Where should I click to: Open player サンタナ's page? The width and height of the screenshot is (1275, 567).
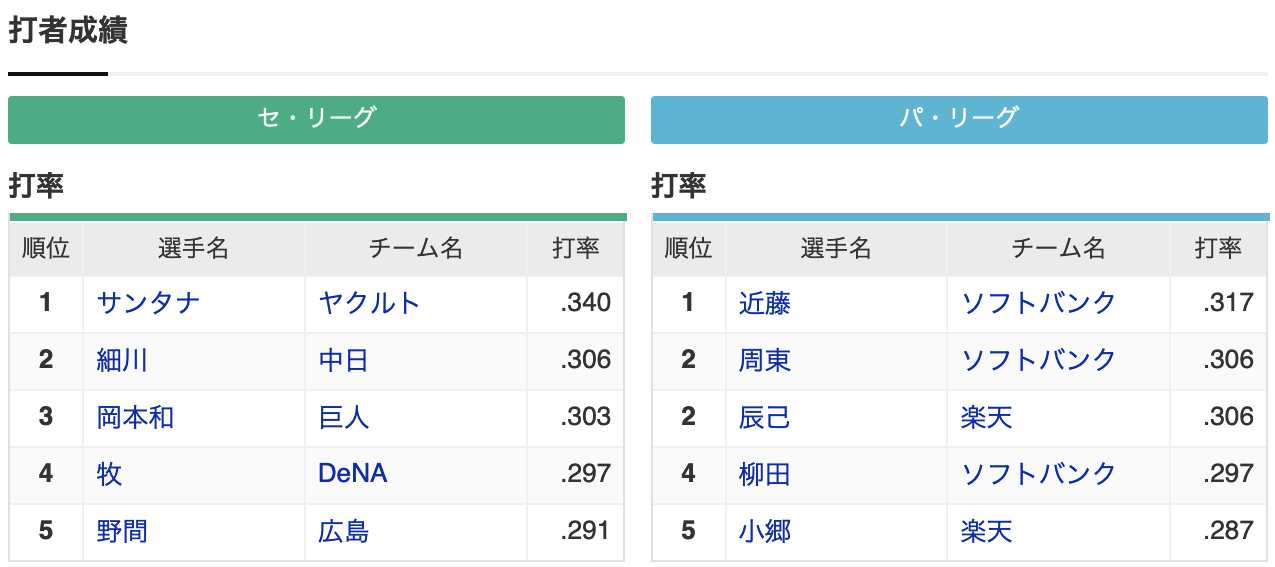(149, 303)
